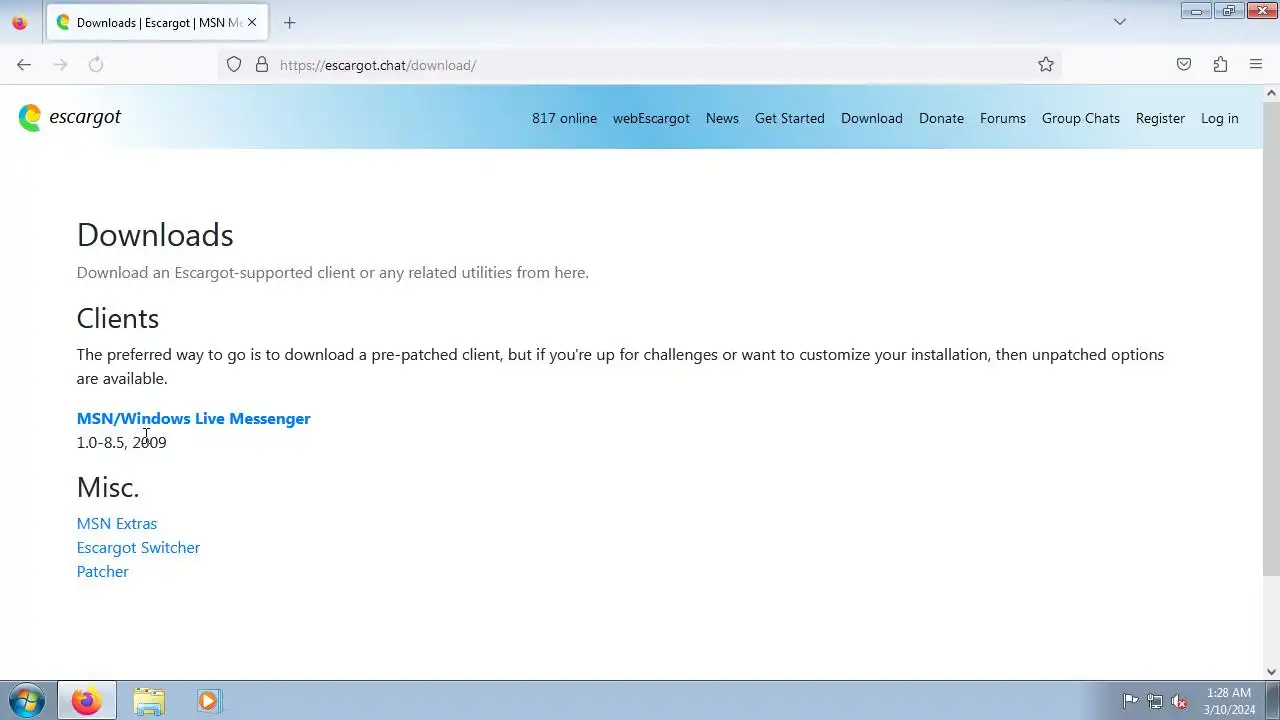Viewport: 1280px width, 720px height.
Task: Open the Windows Start orb
Action: click(x=27, y=701)
